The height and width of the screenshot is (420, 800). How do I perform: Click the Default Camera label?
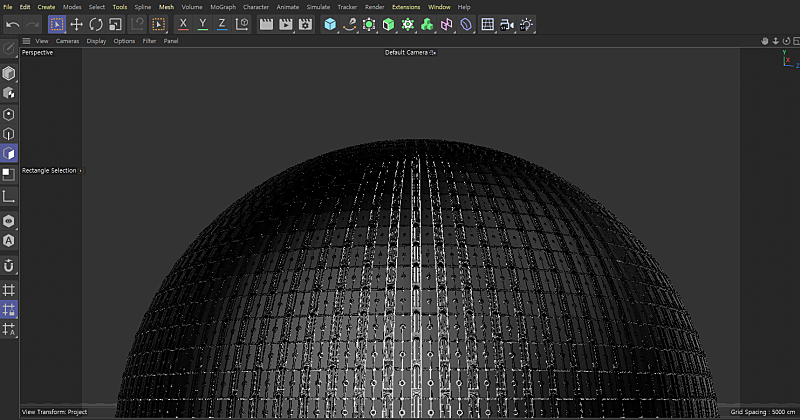(407, 52)
